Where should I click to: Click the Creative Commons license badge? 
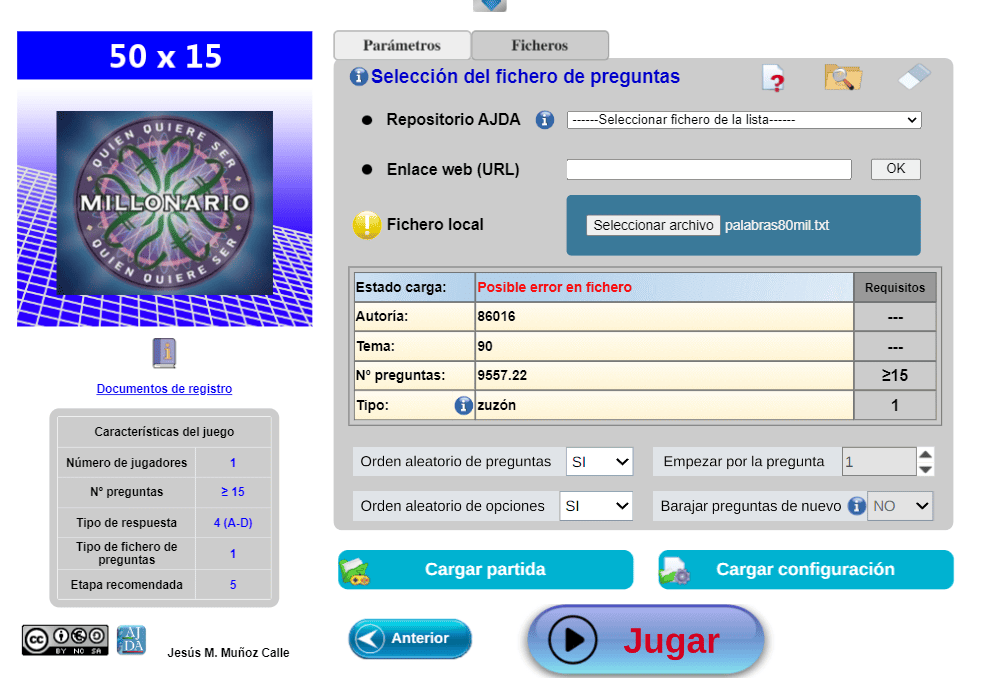[65, 640]
